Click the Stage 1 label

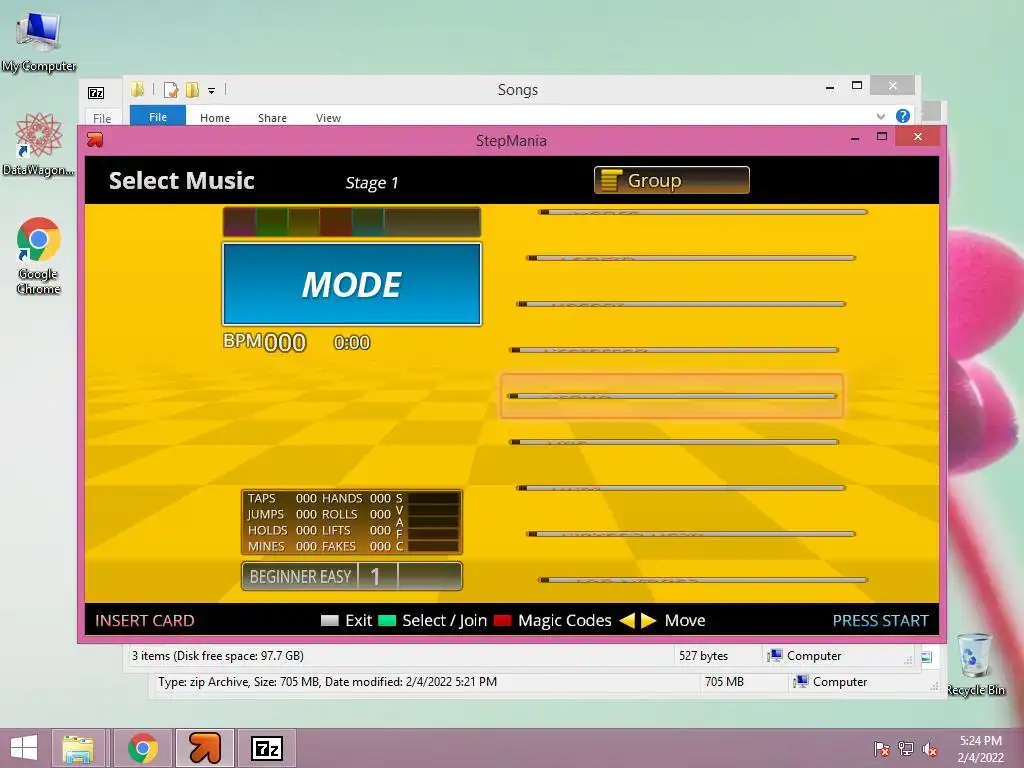tap(372, 183)
